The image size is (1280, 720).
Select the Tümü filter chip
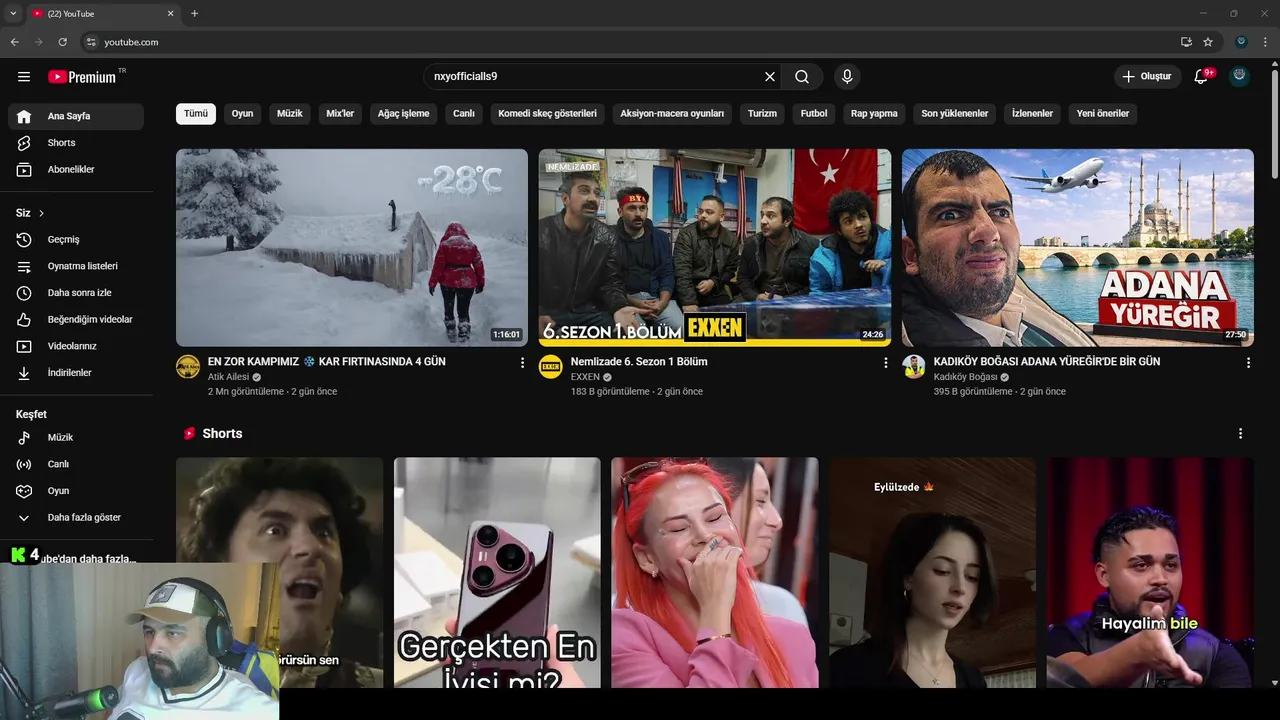(196, 114)
